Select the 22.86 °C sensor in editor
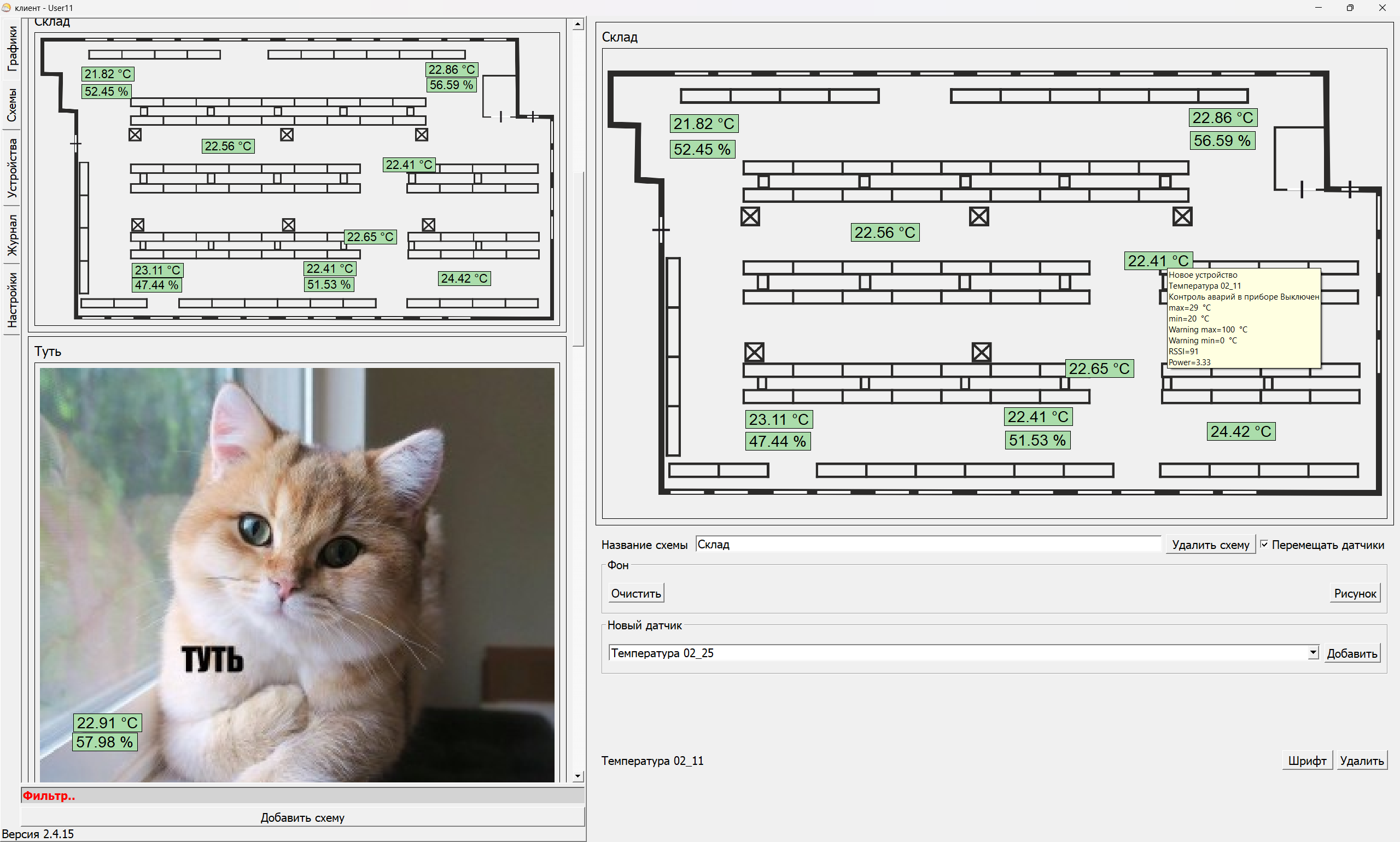 [x=1222, y=118]
